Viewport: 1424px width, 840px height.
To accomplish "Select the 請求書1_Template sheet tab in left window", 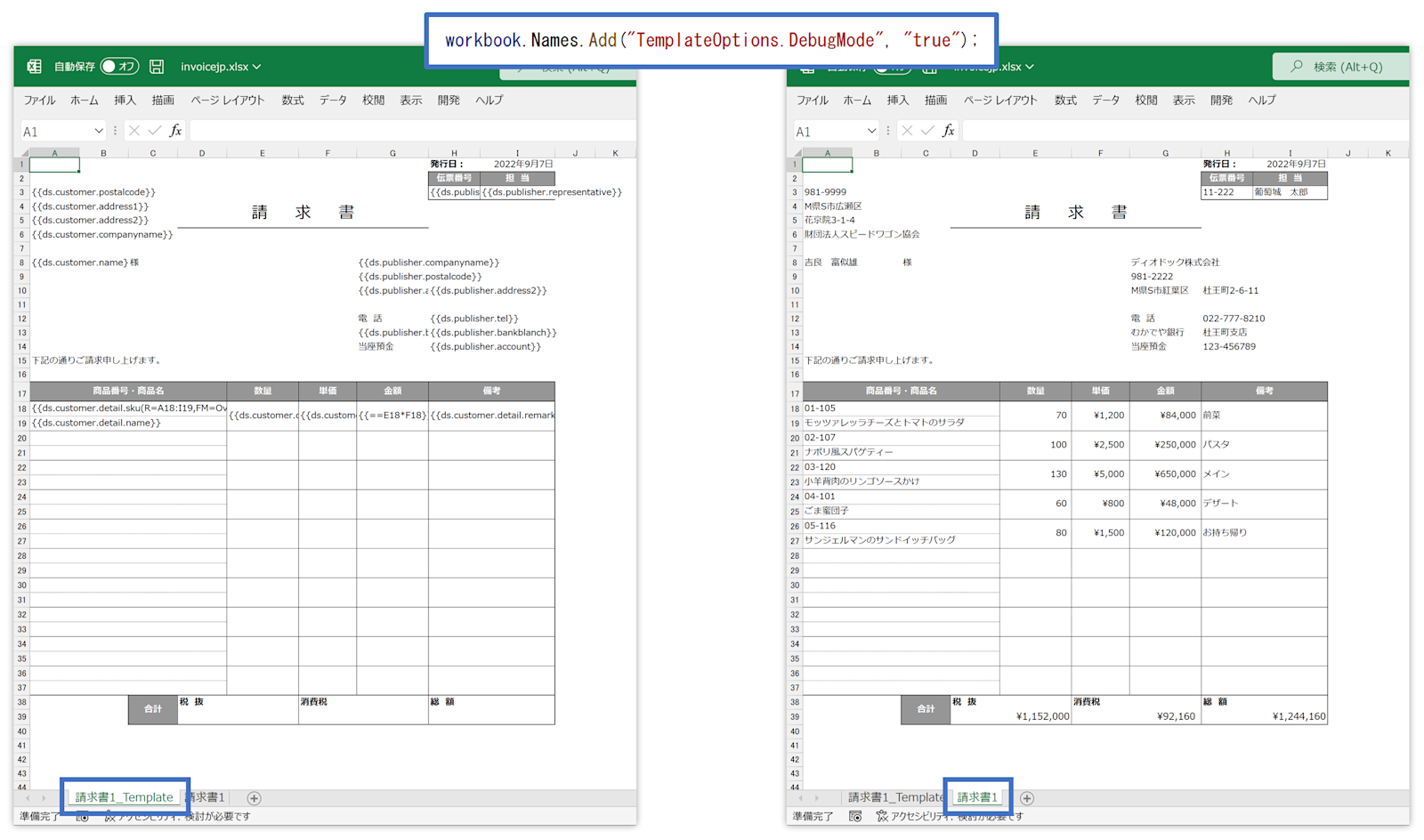I will click(x=124, y=797).
